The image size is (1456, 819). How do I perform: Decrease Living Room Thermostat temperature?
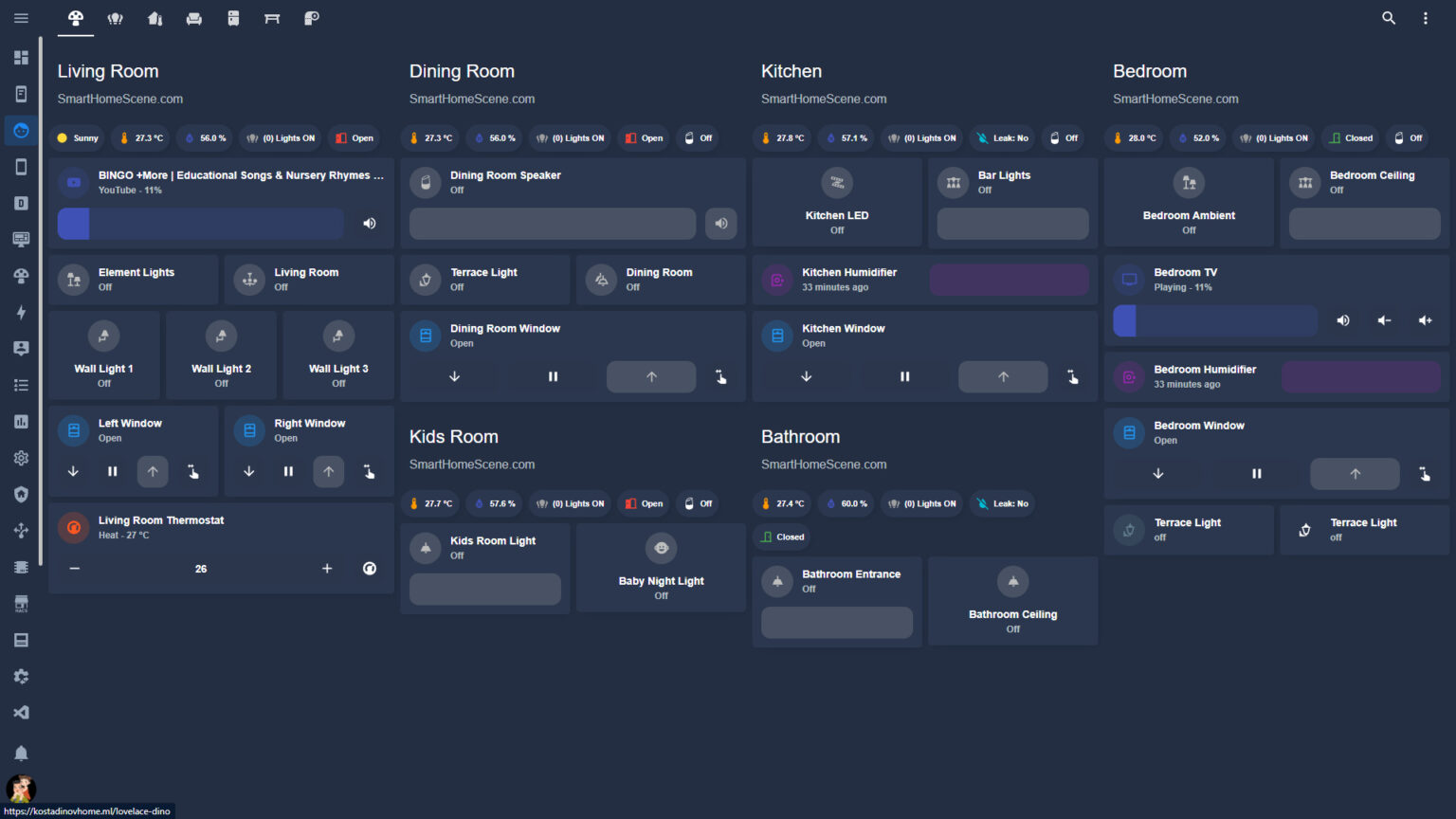[x=75, y=569]
